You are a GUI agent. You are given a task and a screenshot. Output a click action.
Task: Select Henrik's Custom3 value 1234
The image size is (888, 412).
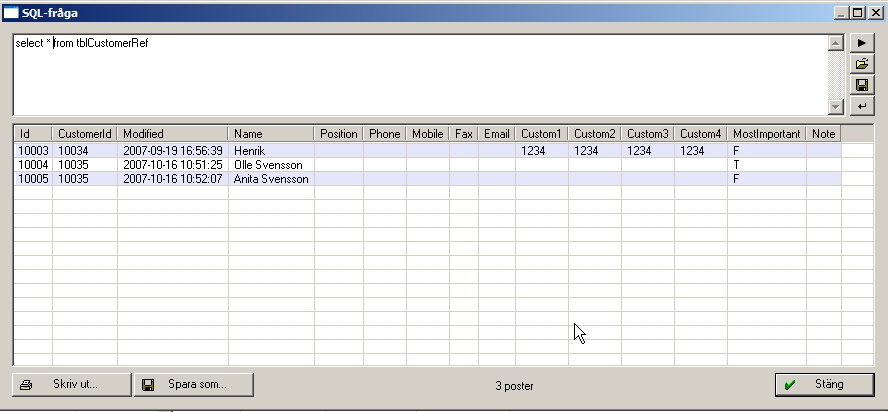pos(647,151)
